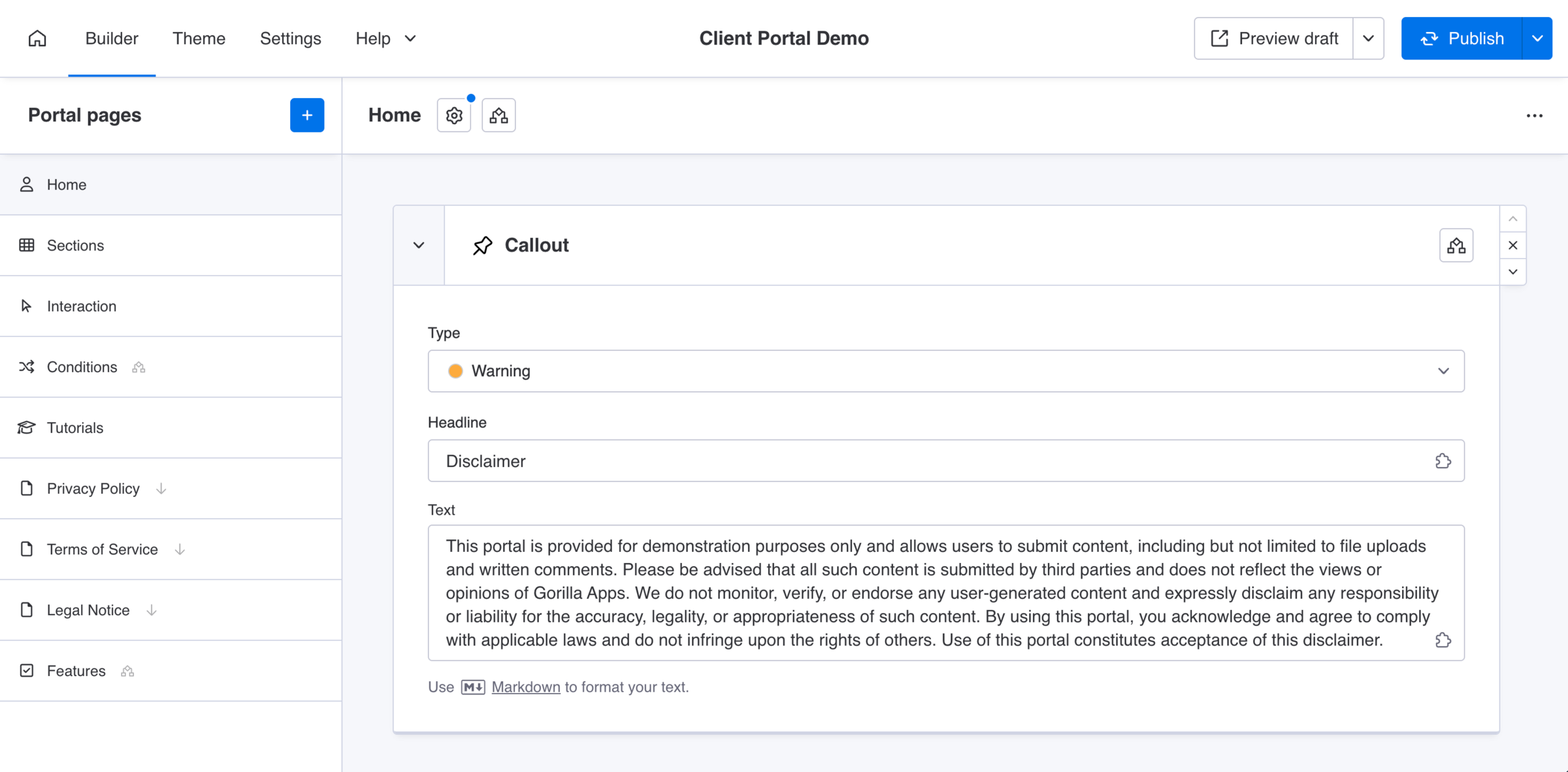Collapse the Callout block
The height and width of the screenshot is (772, 1568).
[x=419, y=246]
